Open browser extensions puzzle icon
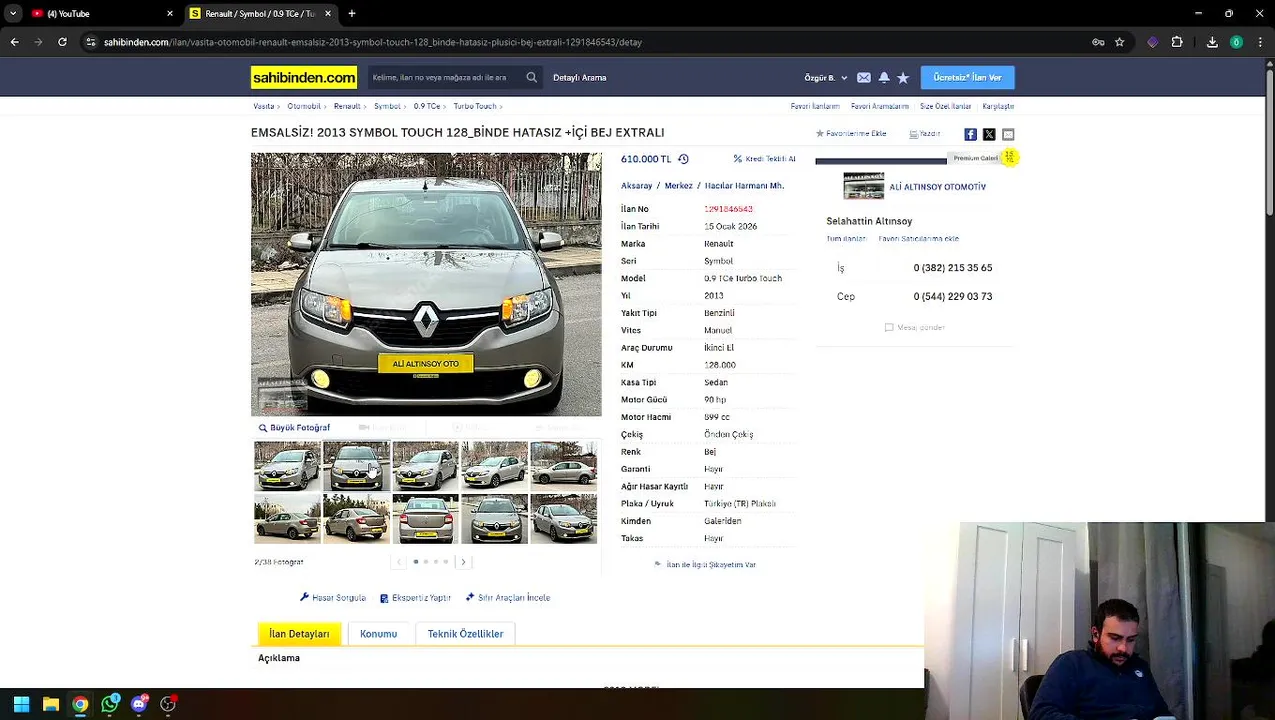This screenshot has height=720, width=1275. pos(1177,42)
